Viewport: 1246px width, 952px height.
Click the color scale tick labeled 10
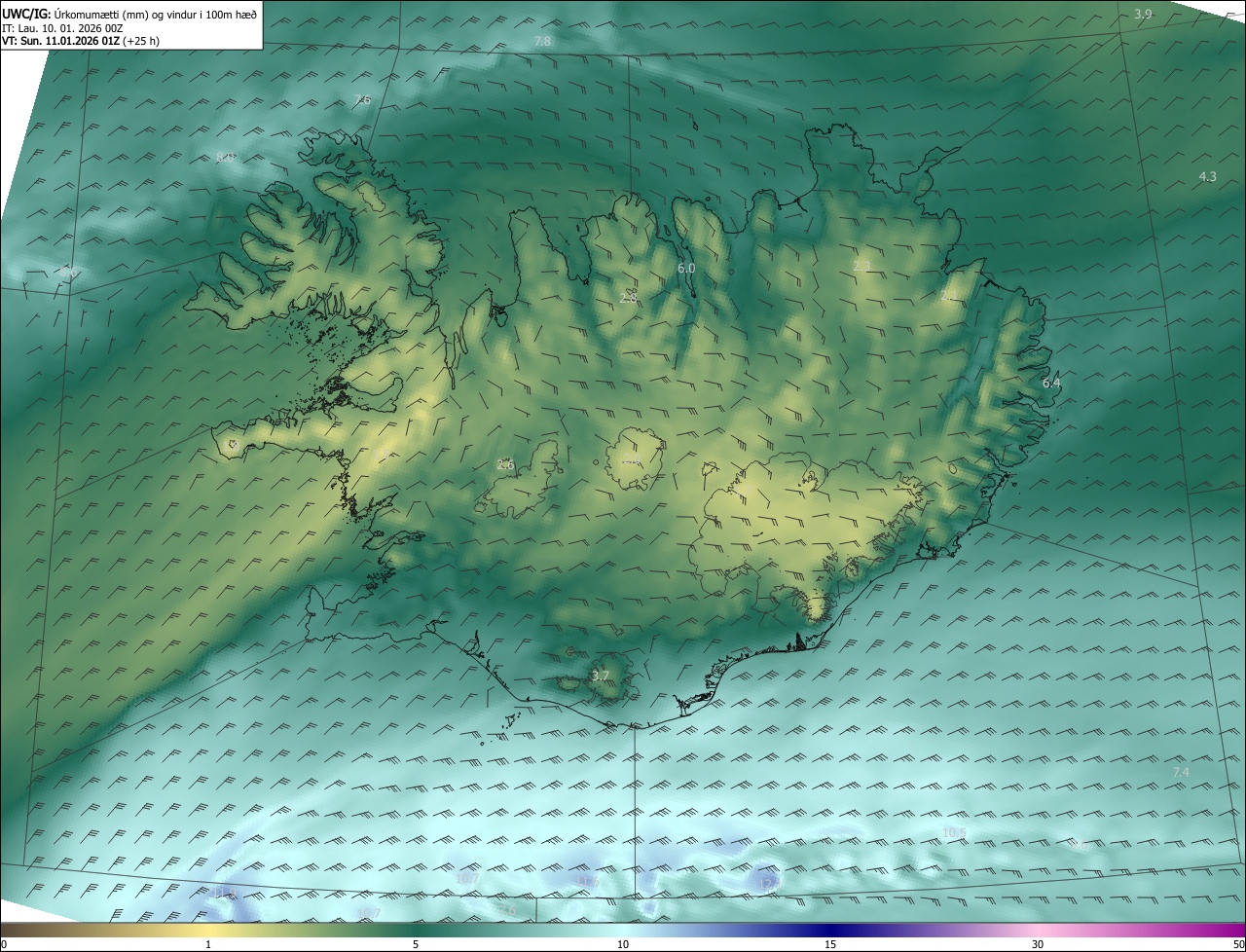[x=623, y=944]
